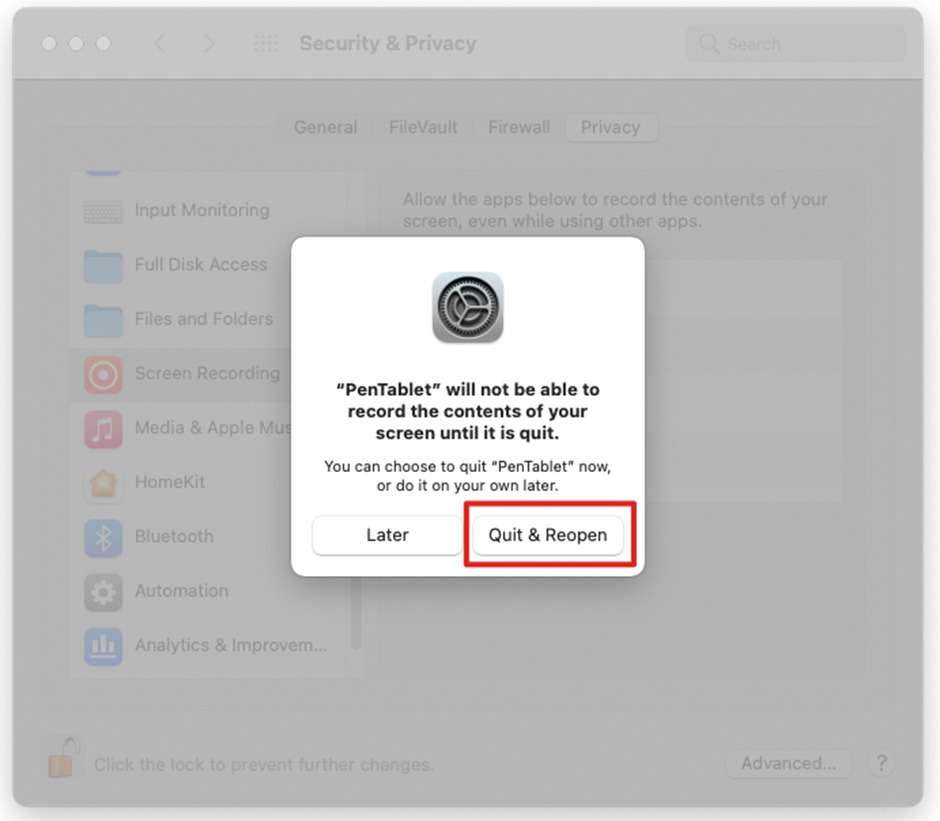Switch to the General tab
Image resolution: width=940 pixels, height=821 pixels.
point(326,127)
